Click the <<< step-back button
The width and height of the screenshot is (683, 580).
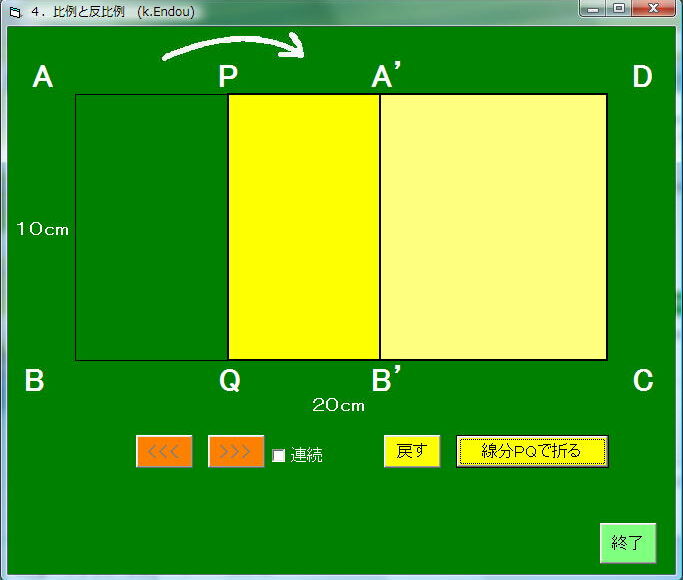point(164,451)
